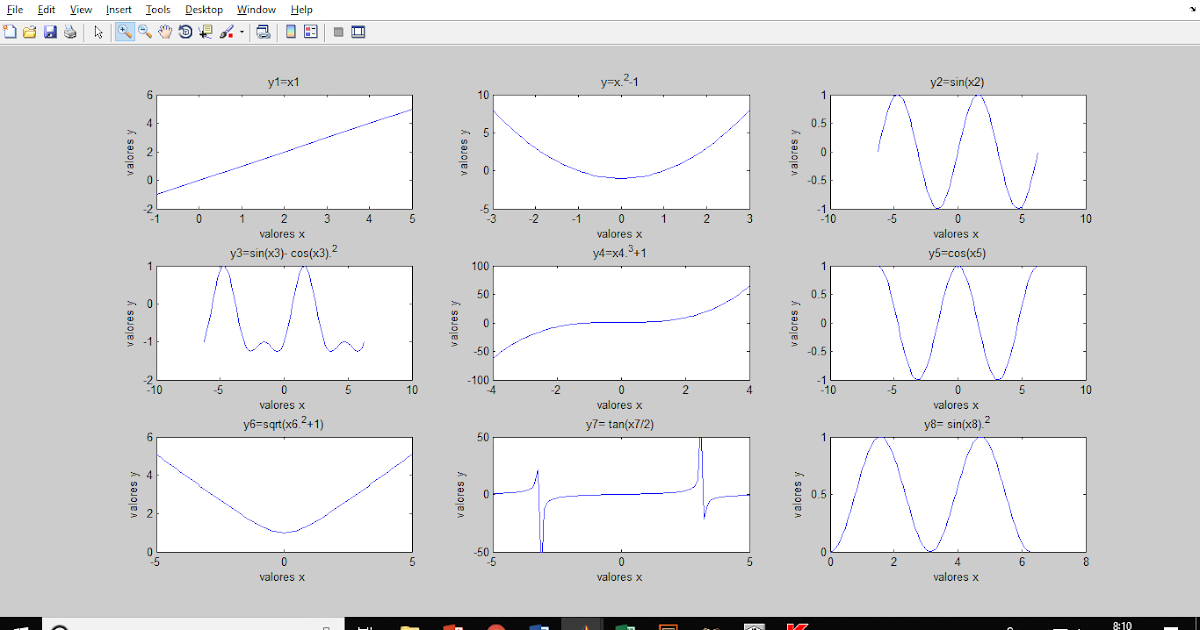Select the Zoom In tool
Screen dimensions: 1200x630
coord(123,31)
